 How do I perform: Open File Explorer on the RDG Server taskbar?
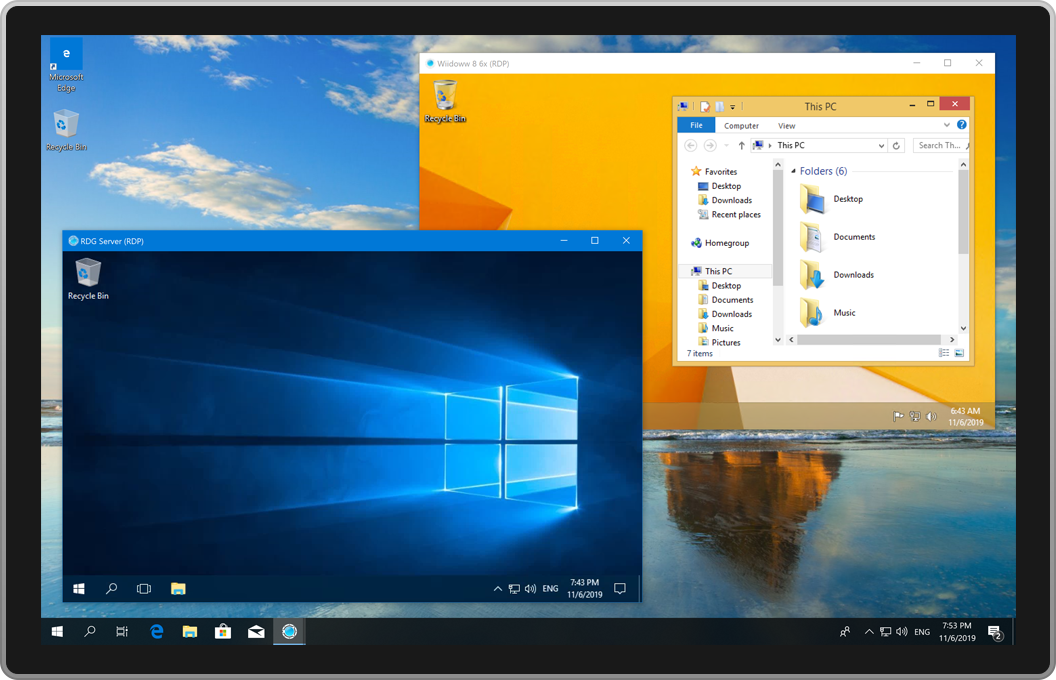(177, 588)
